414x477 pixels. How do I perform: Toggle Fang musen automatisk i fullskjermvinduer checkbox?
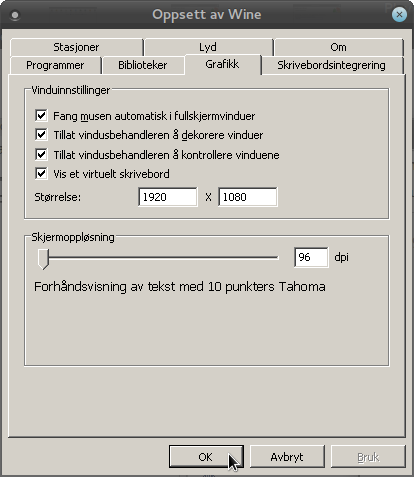click(41, 116)
